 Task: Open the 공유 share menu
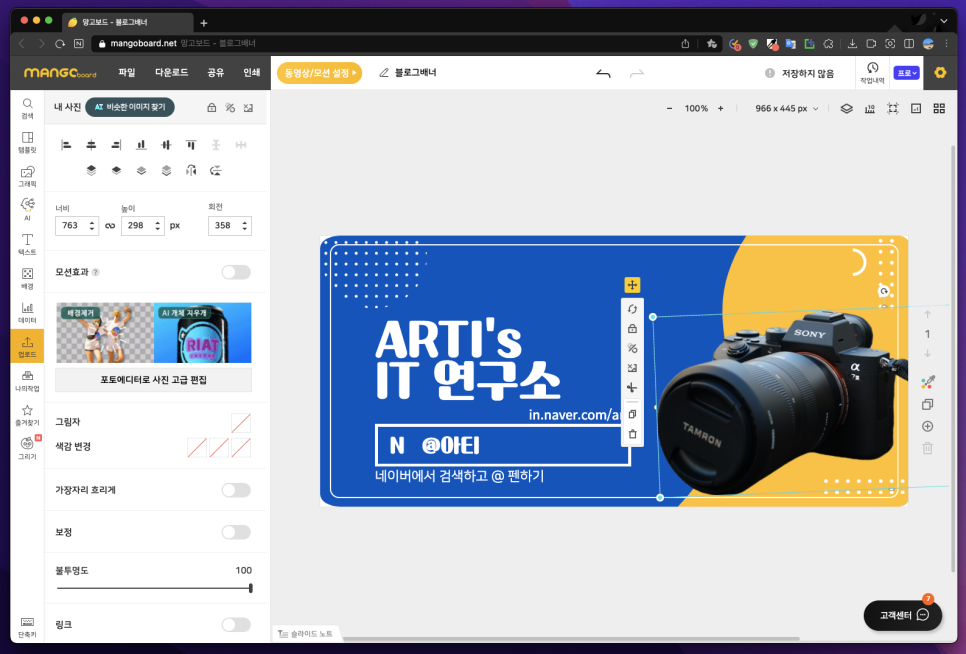pos(216,73)
